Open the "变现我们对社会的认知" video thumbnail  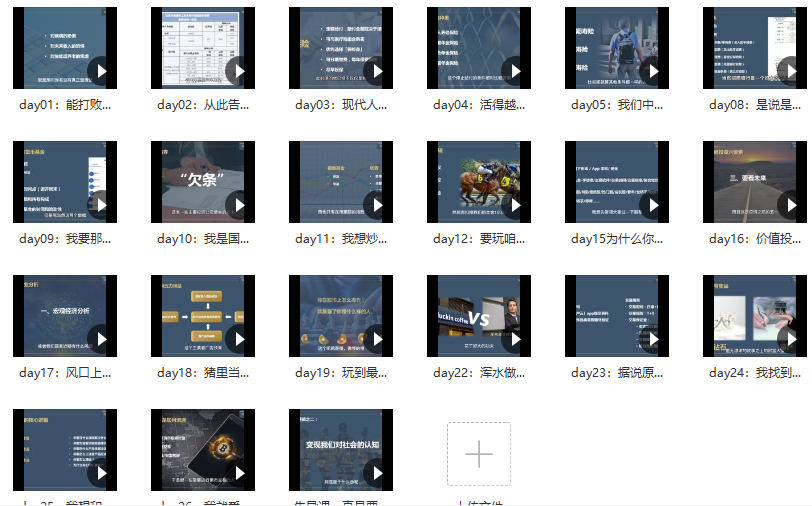[340, 450]
